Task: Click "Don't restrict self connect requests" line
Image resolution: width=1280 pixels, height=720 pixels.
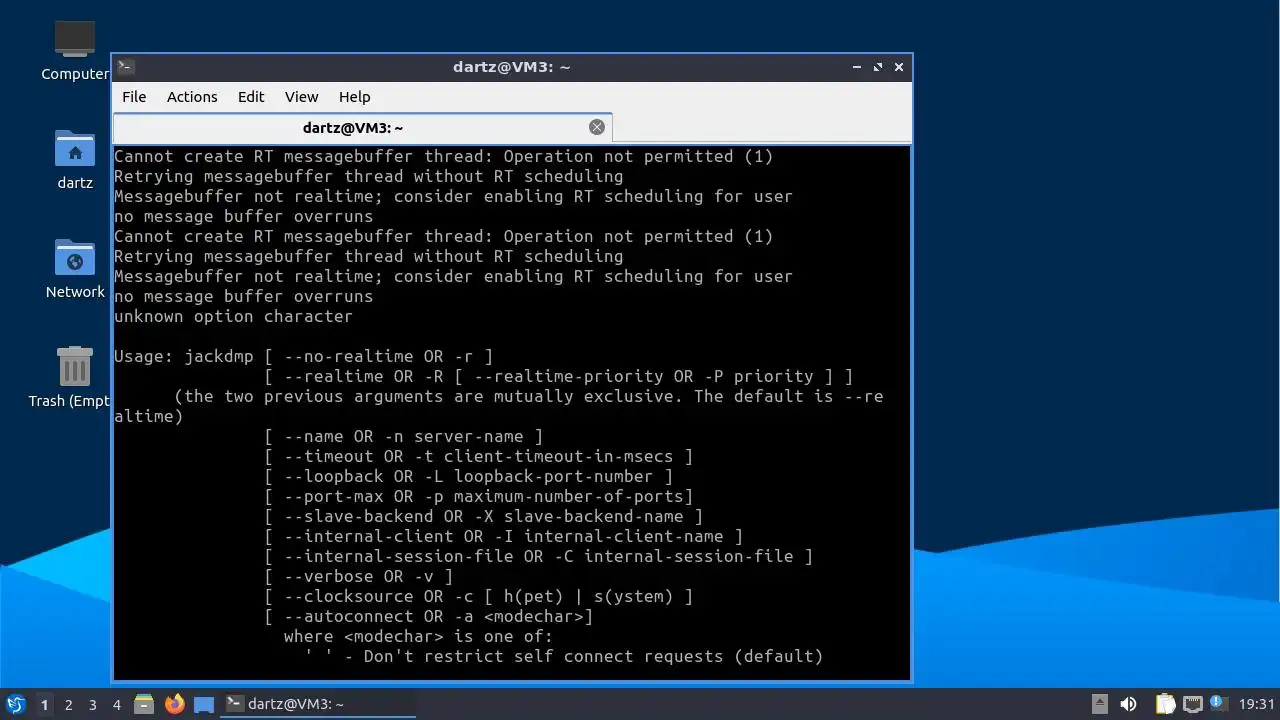Action: click(563, 656)
